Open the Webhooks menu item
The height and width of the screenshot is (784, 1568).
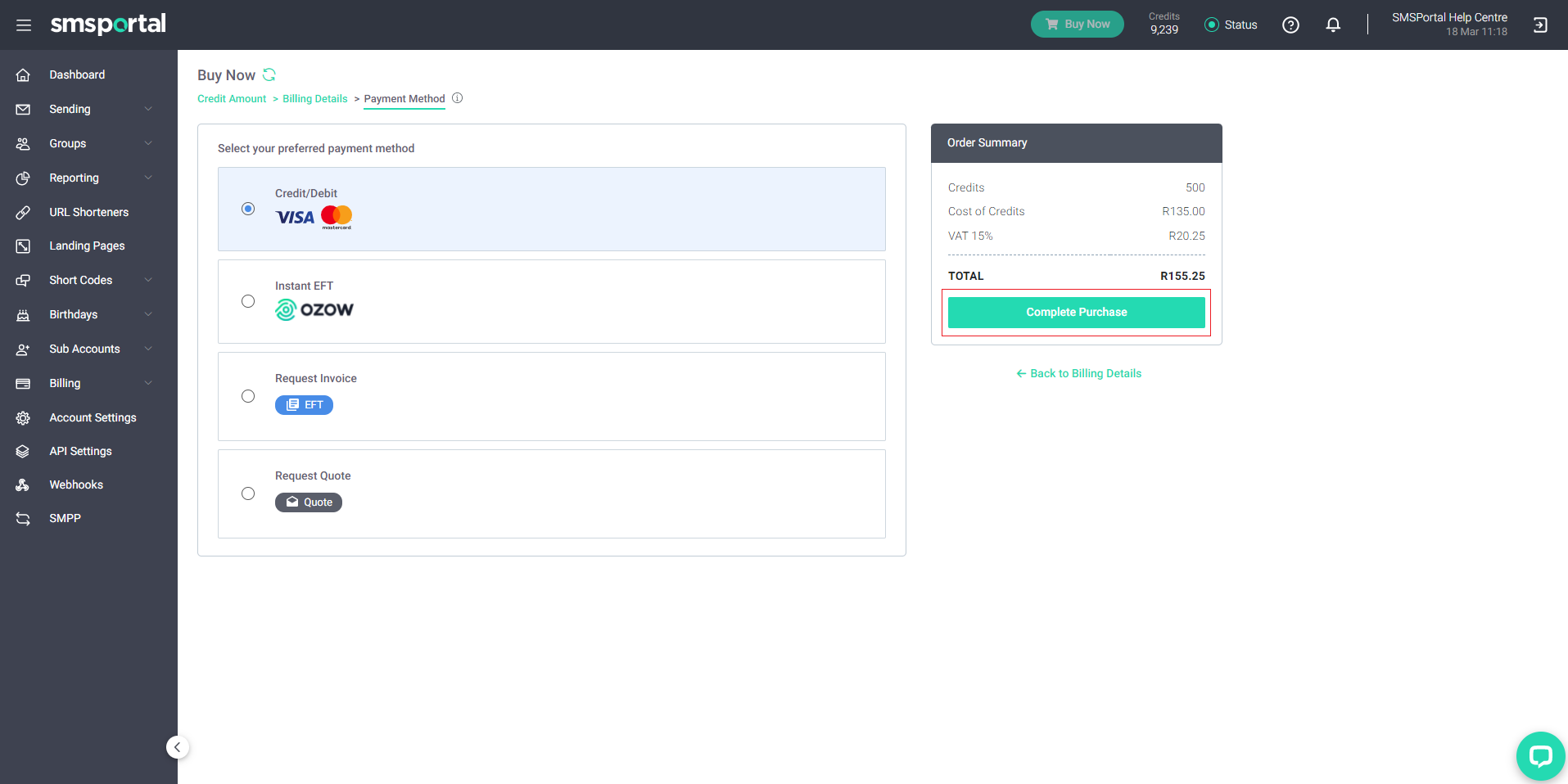coord(76,484)
